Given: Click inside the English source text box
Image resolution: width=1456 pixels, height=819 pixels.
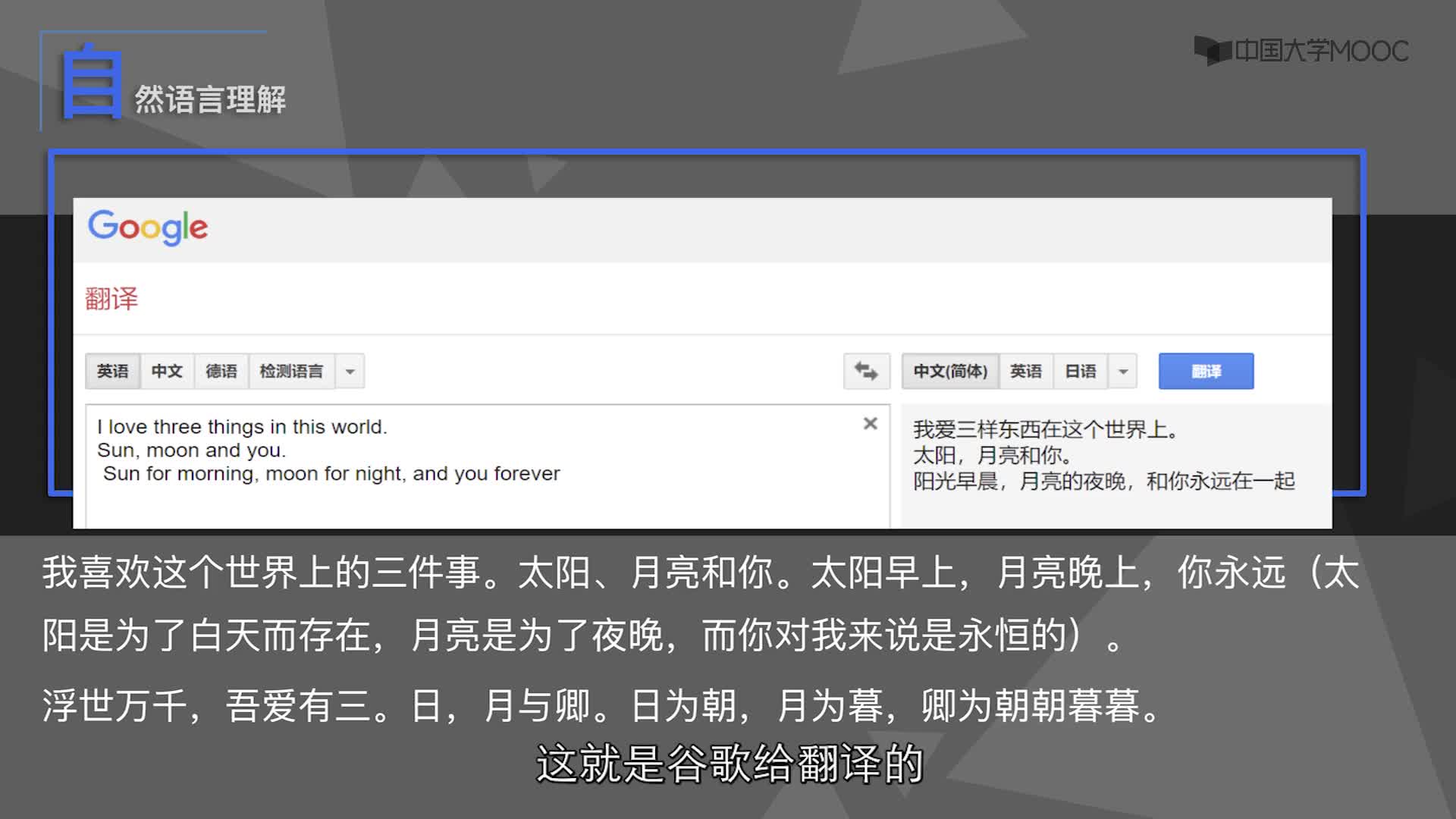Looking at the screenshot, I should (x=488, y=466).
